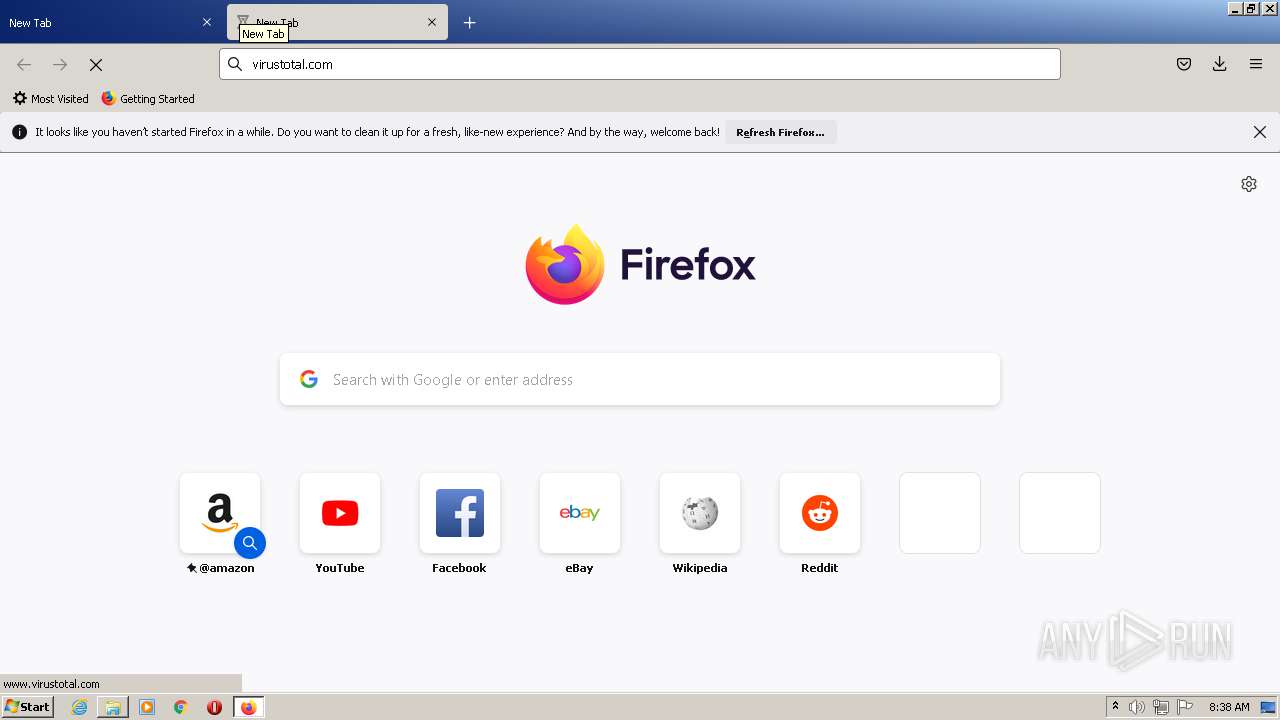
Task: Open the Downloads panel
Action: [1220, 64]
